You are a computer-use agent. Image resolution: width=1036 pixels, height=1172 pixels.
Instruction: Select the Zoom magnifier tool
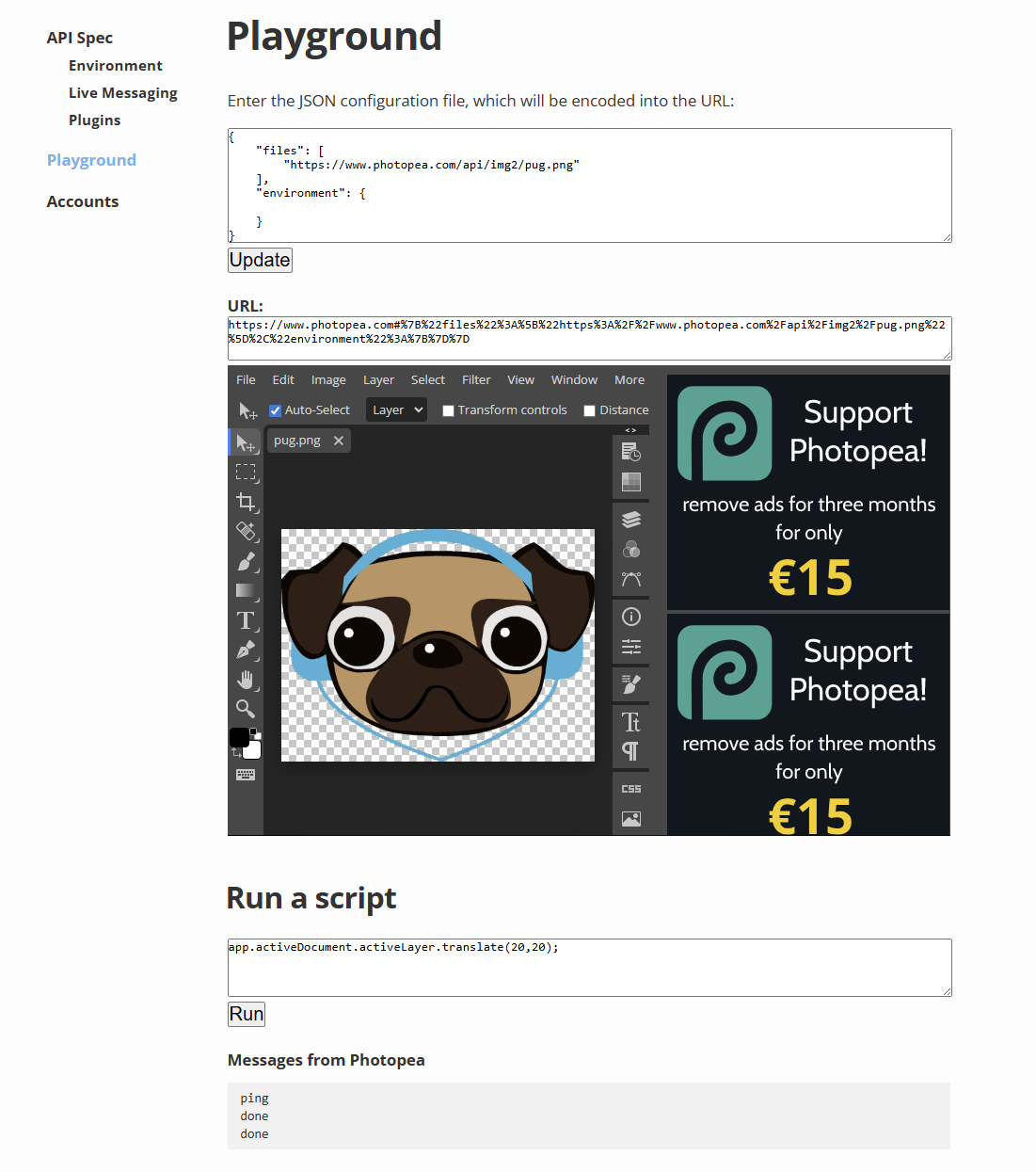246,709
